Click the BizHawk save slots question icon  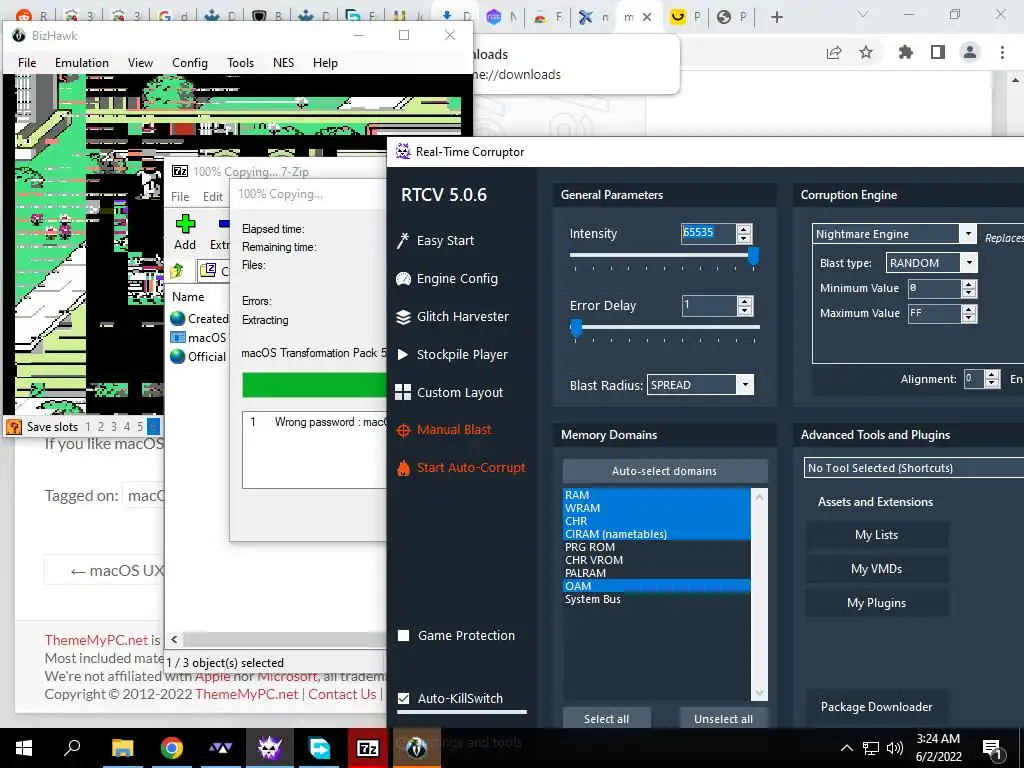coord(13,427)
